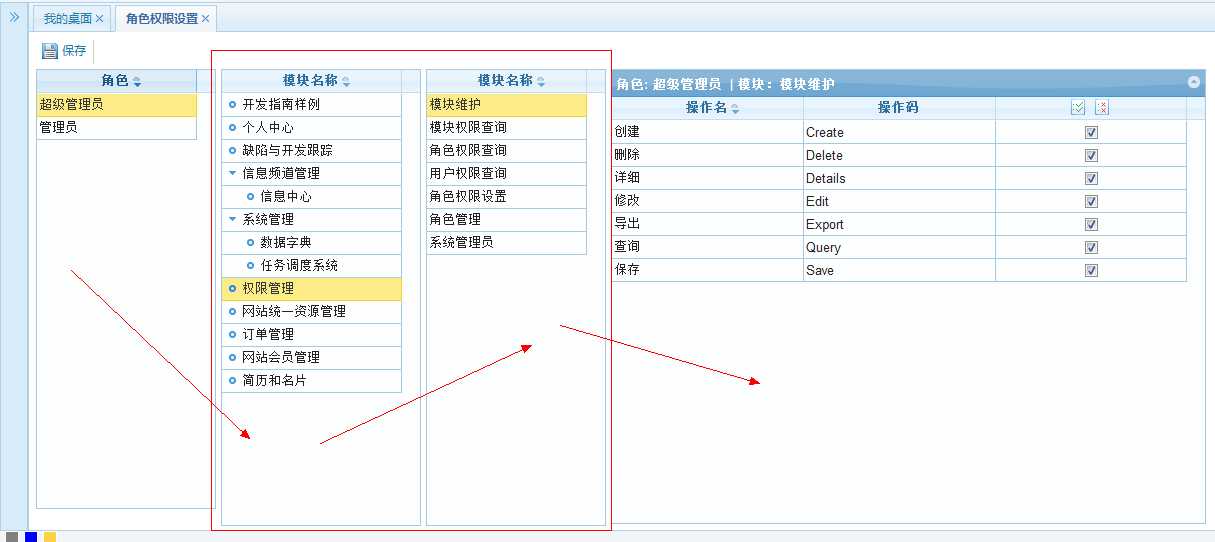Click the Query operation code cell
The height and width of the screenshot is (542, 1215).
pyautogui.click(x=899, y=247)
